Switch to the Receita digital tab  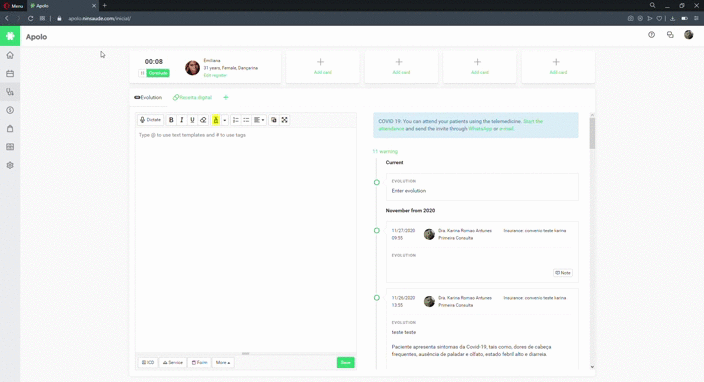tap(192, 97)
